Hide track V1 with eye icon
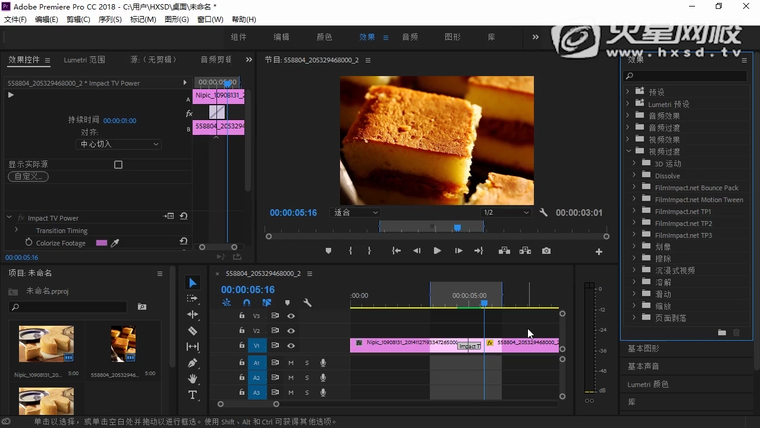This screenshot has height=428, width=760. click(291, 346)
